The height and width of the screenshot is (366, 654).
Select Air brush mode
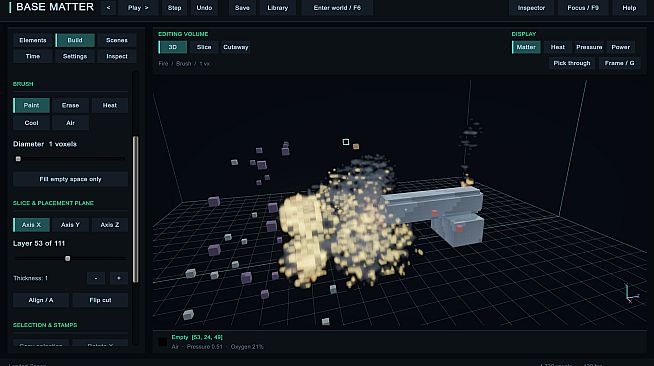coord(70,123)
